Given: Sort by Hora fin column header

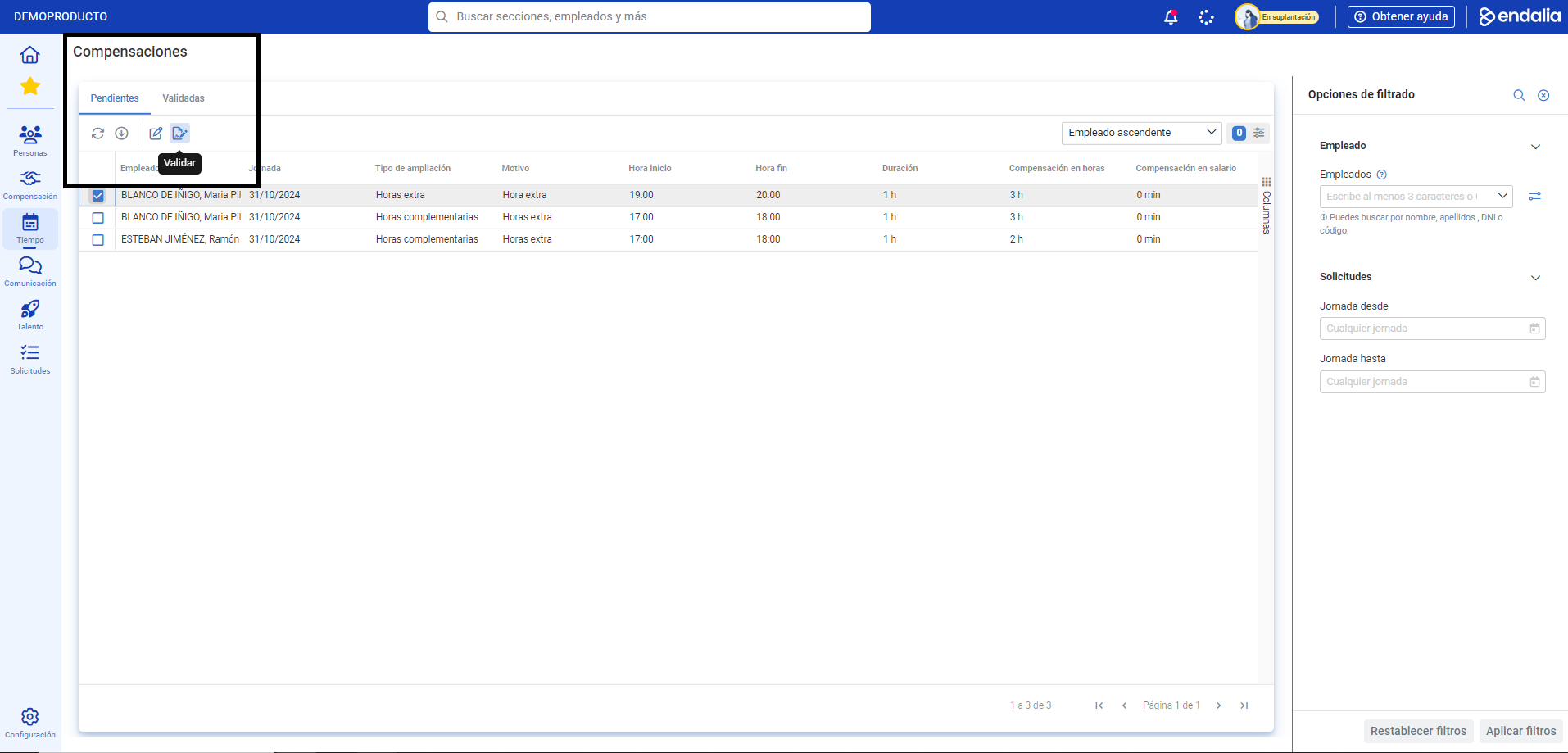Looking at the screenshot, I should [x=771, y=169].
